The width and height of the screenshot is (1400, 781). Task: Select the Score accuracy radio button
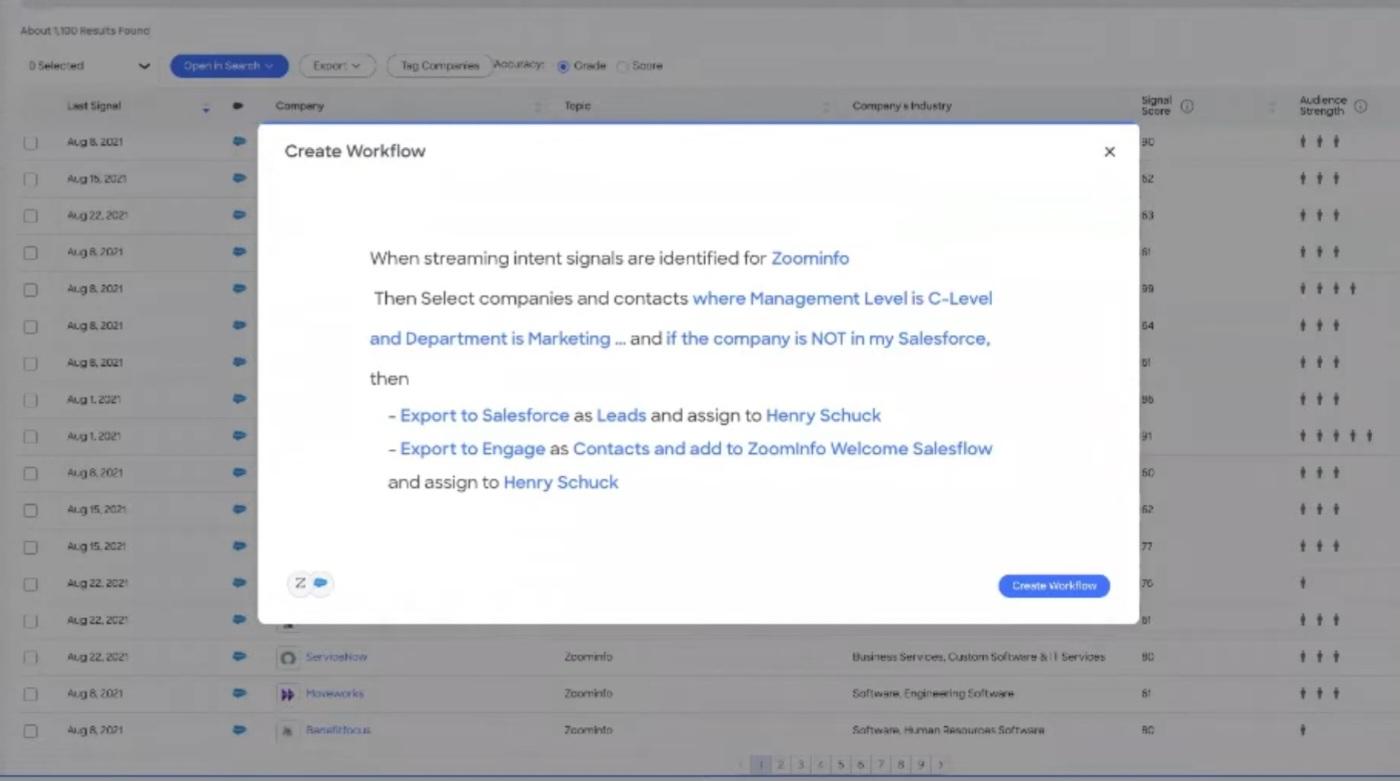[x=622, y=67]
